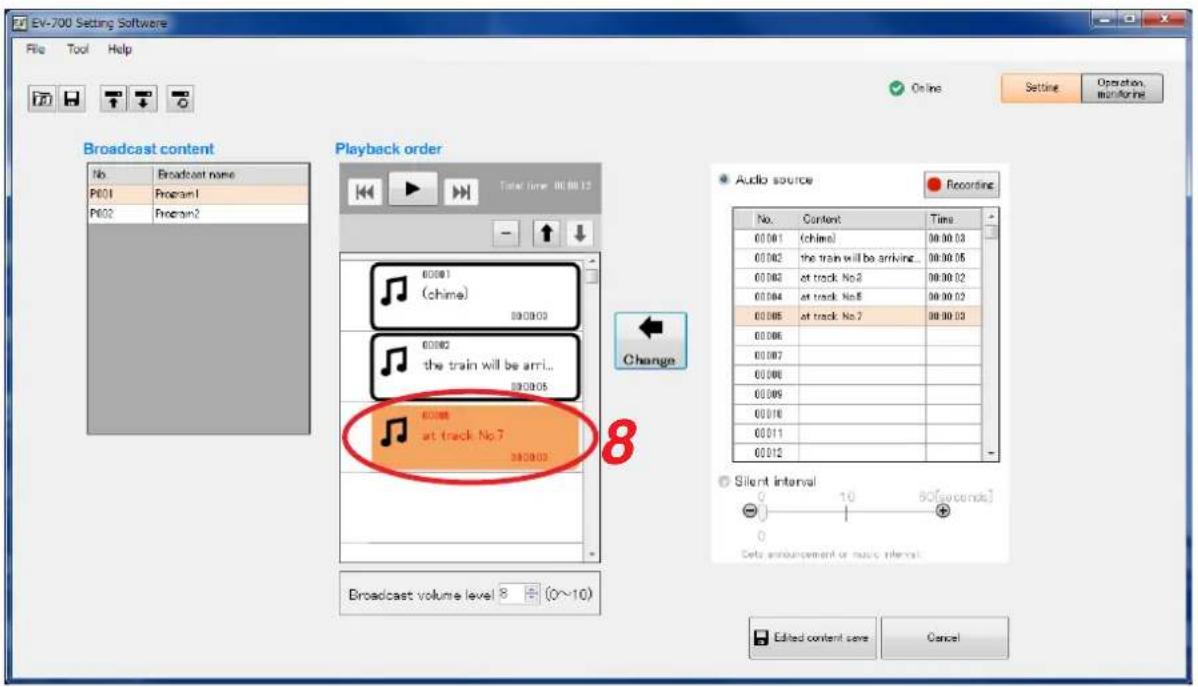The image size is (1198, 687).
Task: Select Program1 in Broadcast content
Action: (x=199, y=194)
